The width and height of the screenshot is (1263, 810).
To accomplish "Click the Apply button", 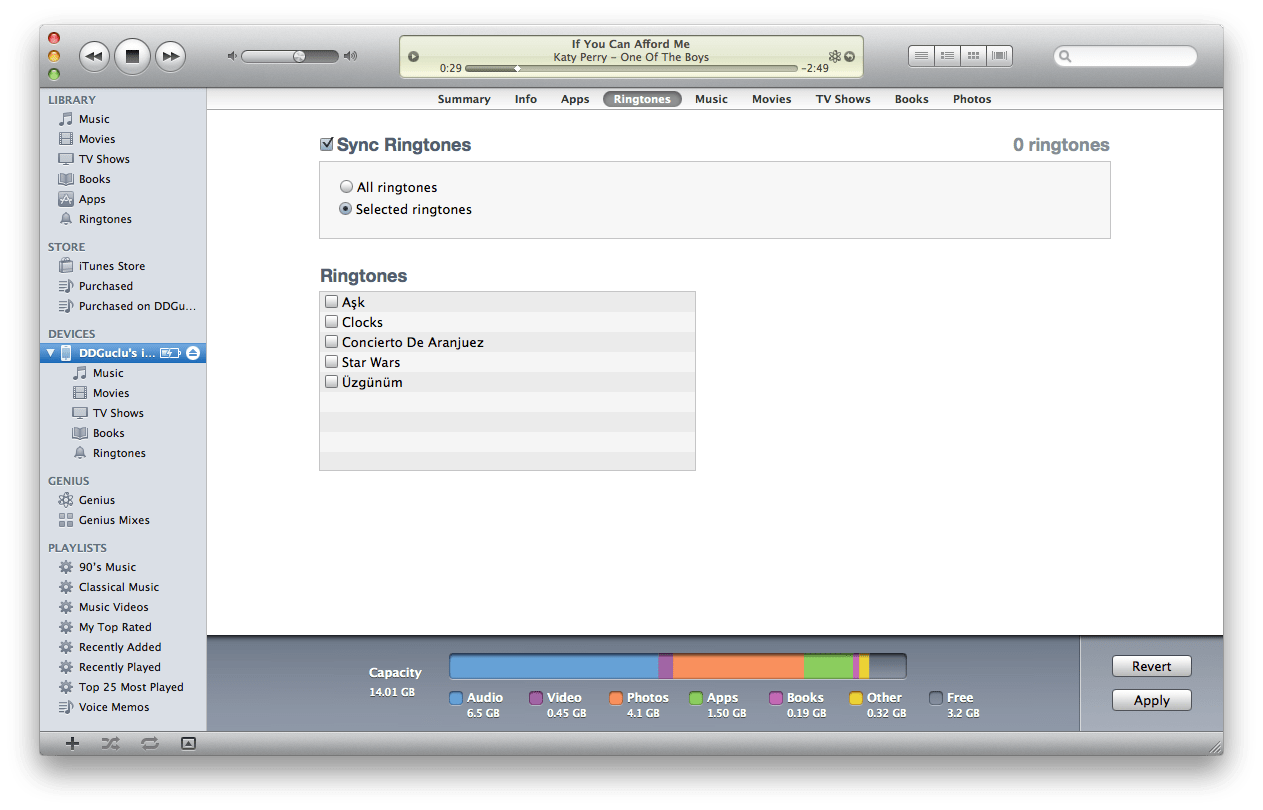I will pos(1152,700).
